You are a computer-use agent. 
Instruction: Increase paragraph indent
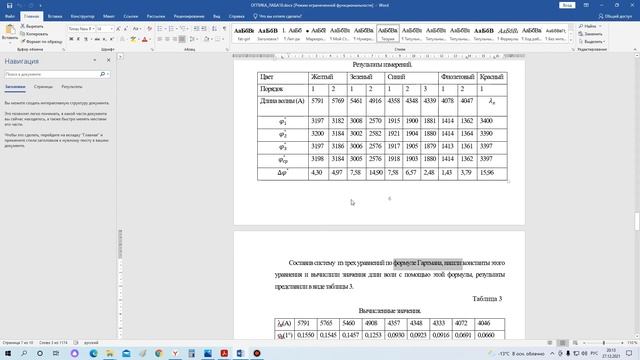(204, 29)
